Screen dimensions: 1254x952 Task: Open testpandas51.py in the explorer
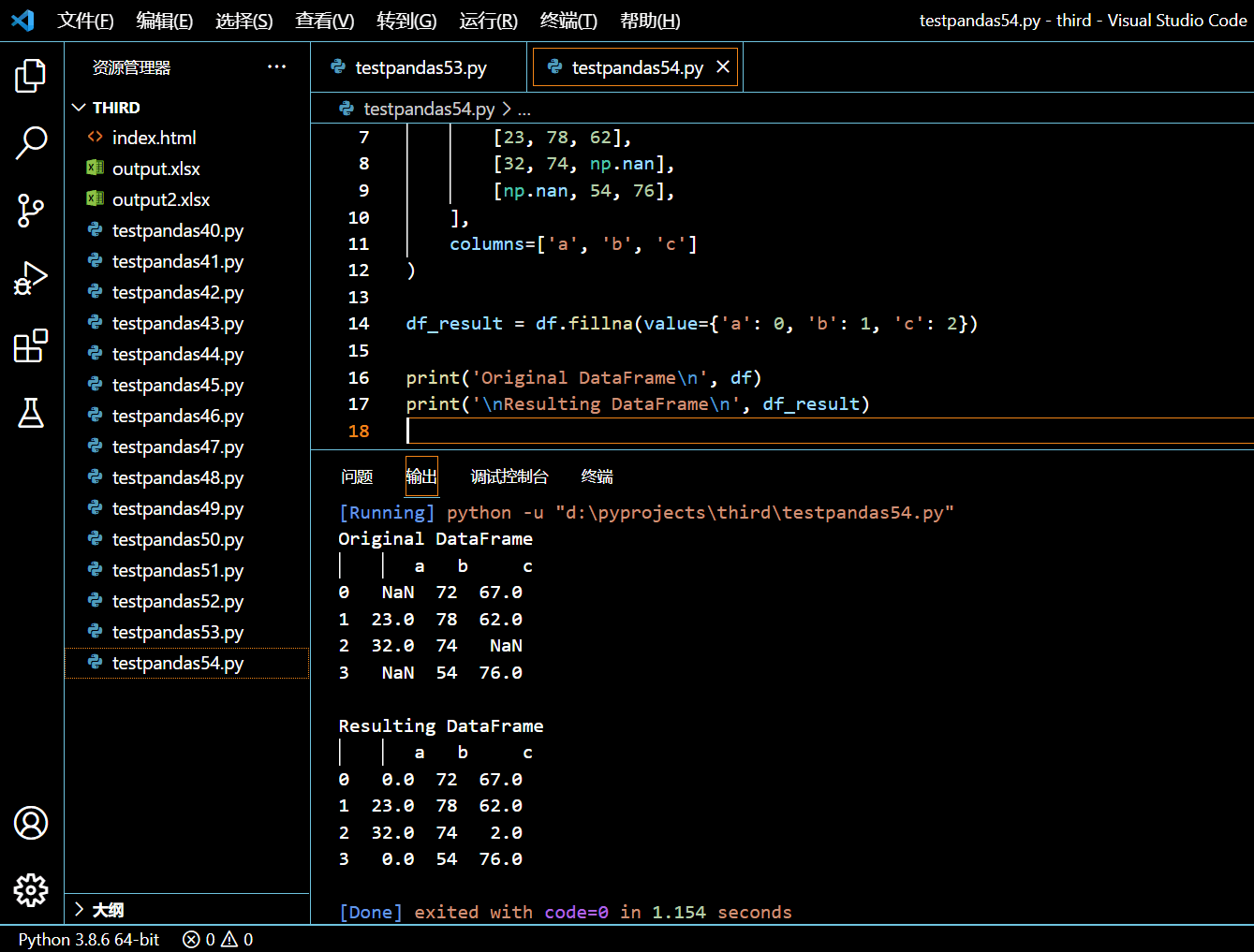187,570
